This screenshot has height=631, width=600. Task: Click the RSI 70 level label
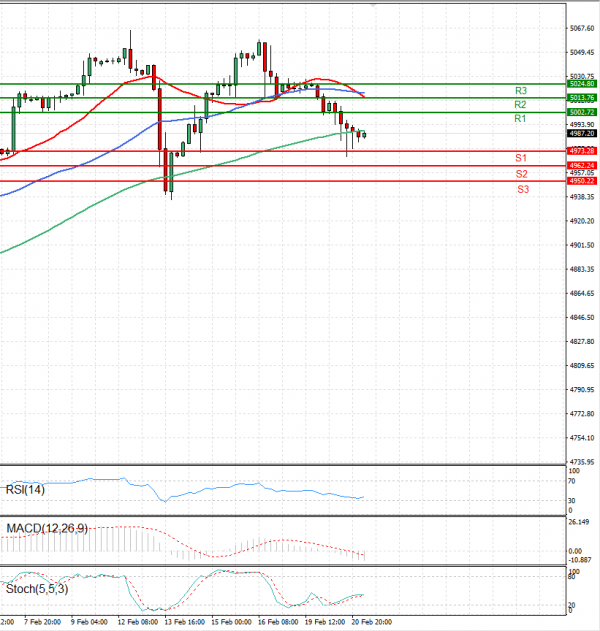(572, 481)
